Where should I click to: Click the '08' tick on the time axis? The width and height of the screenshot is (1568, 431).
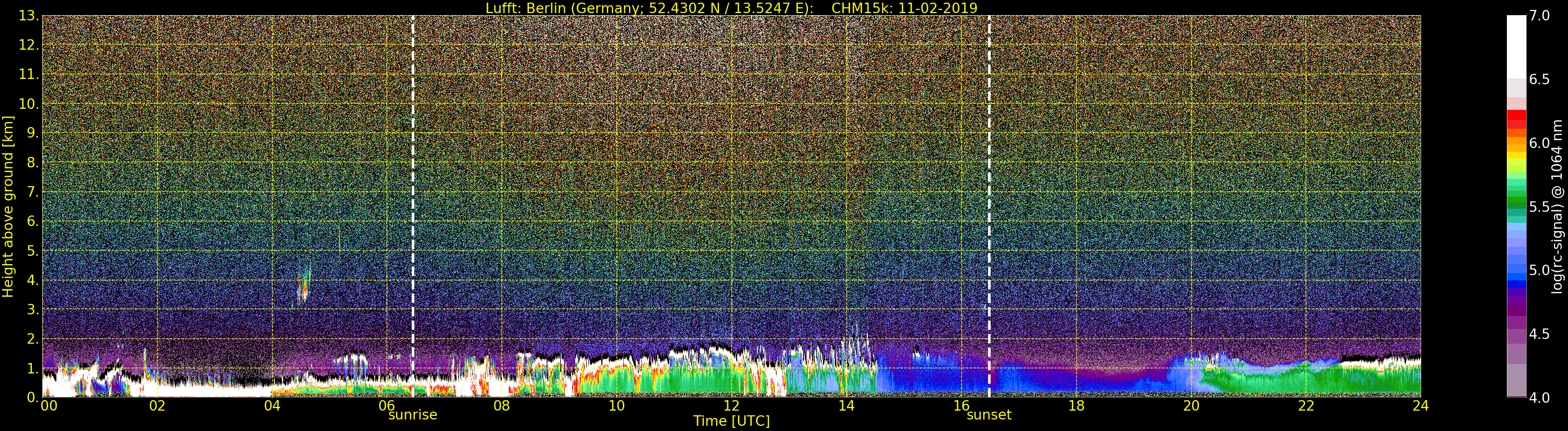point(502,405)
